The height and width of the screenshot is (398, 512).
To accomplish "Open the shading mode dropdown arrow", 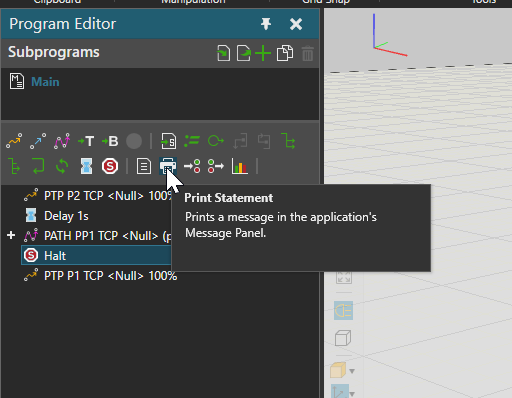I will pyautogui.click(x=352, y=371).
